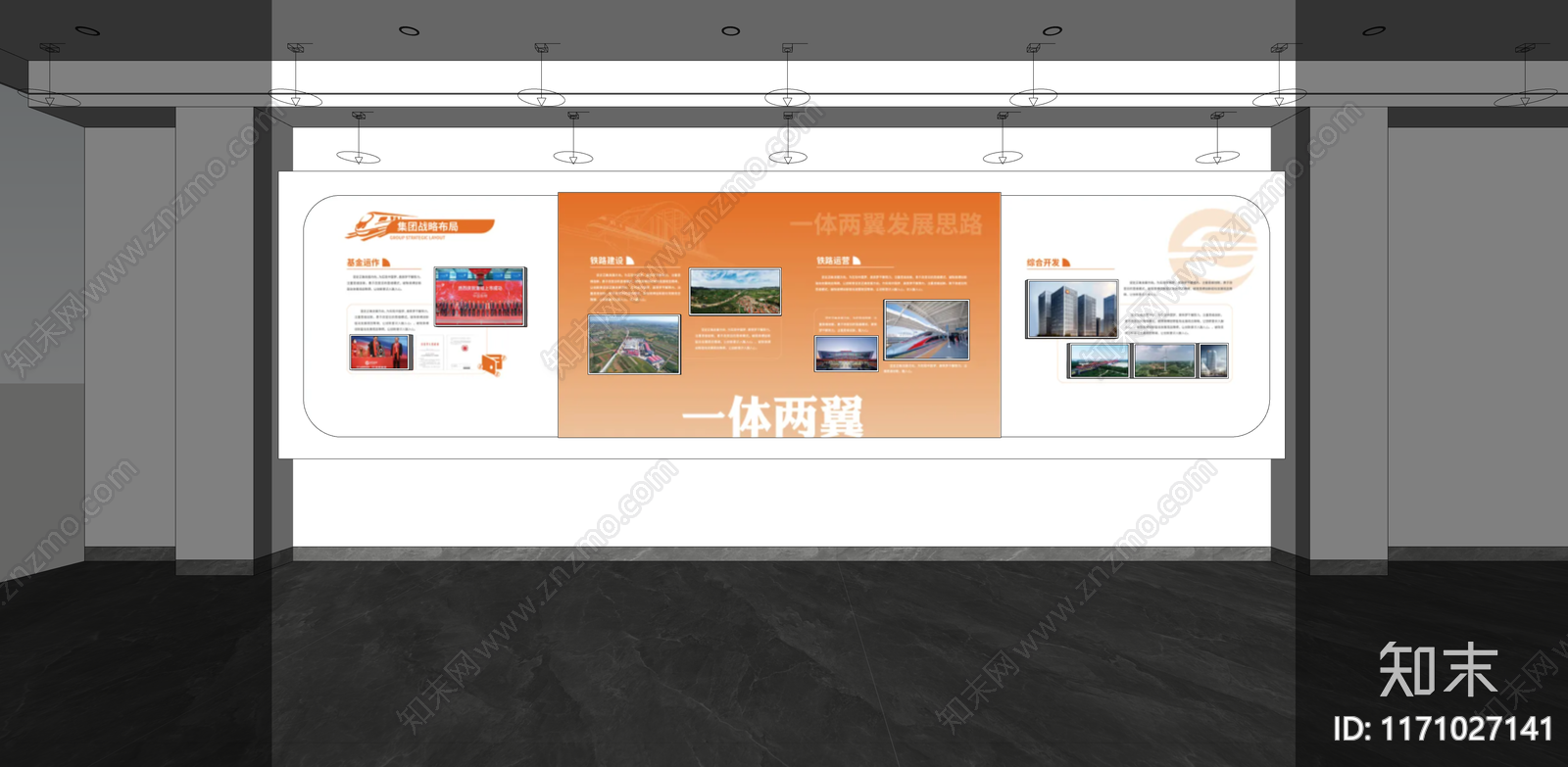Click the large 一体两翼 text on orange panel
This screenshot has height=767, width=1568.
773,416
